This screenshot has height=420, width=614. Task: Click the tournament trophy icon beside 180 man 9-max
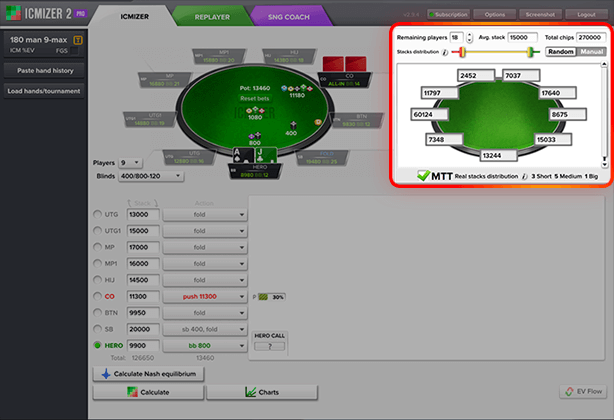(78, 40)
